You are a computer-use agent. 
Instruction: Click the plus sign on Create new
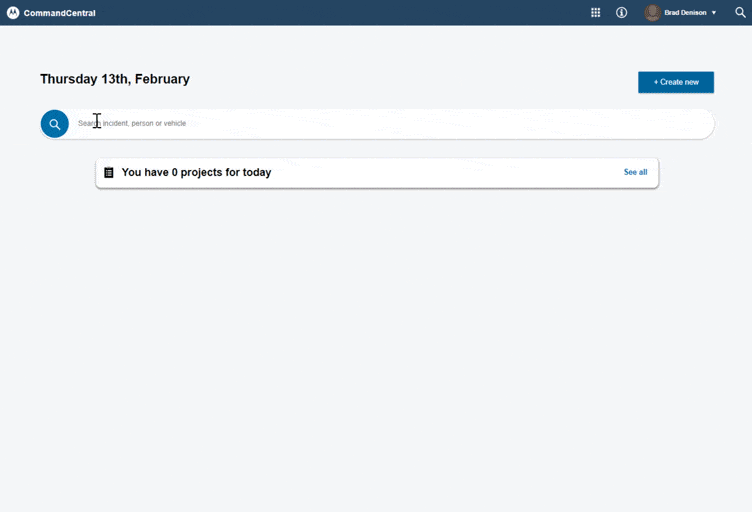coord(656,82)
